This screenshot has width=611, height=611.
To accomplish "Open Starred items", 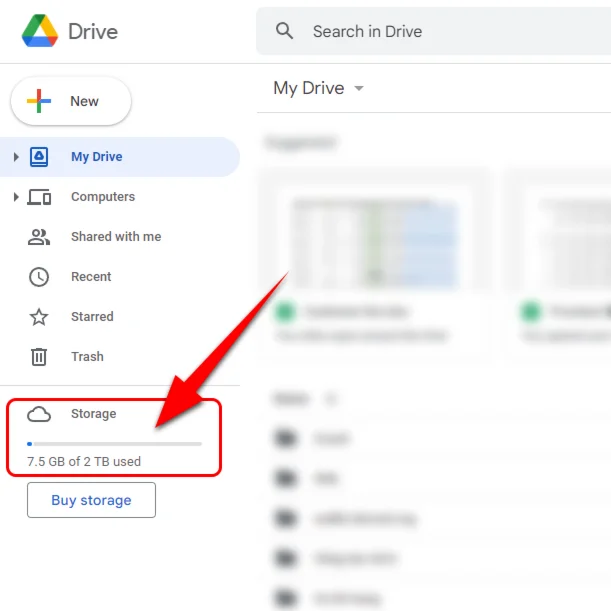I will (92, 316).
